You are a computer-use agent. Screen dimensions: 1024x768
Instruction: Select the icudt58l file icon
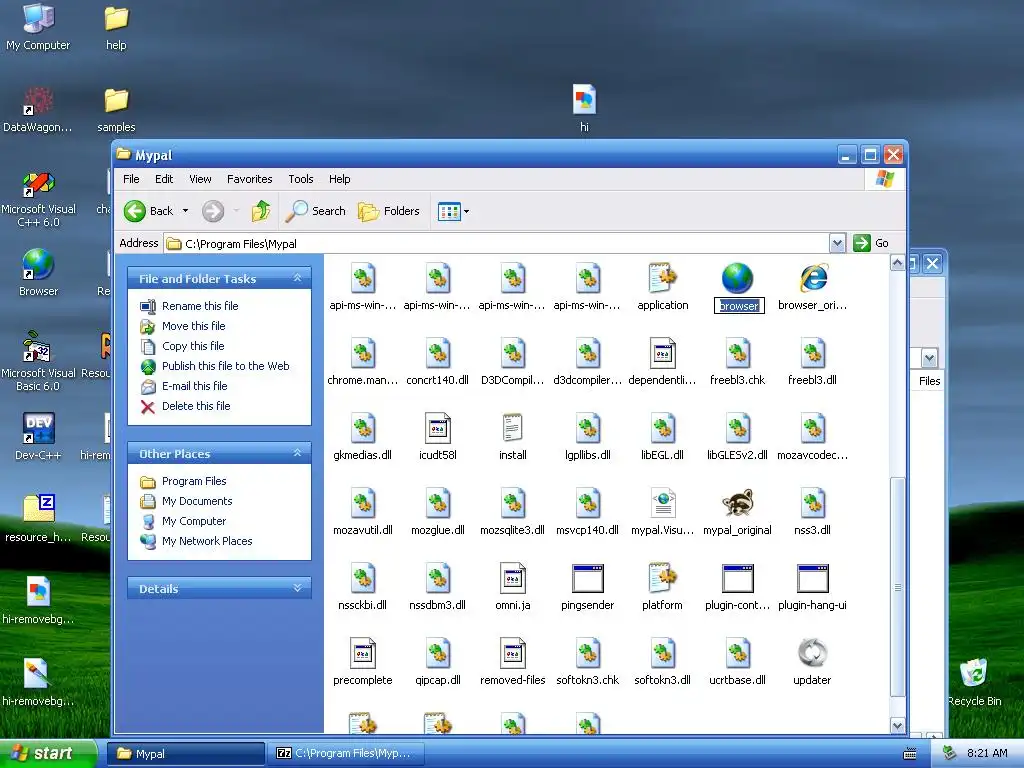tap(438, 428)
